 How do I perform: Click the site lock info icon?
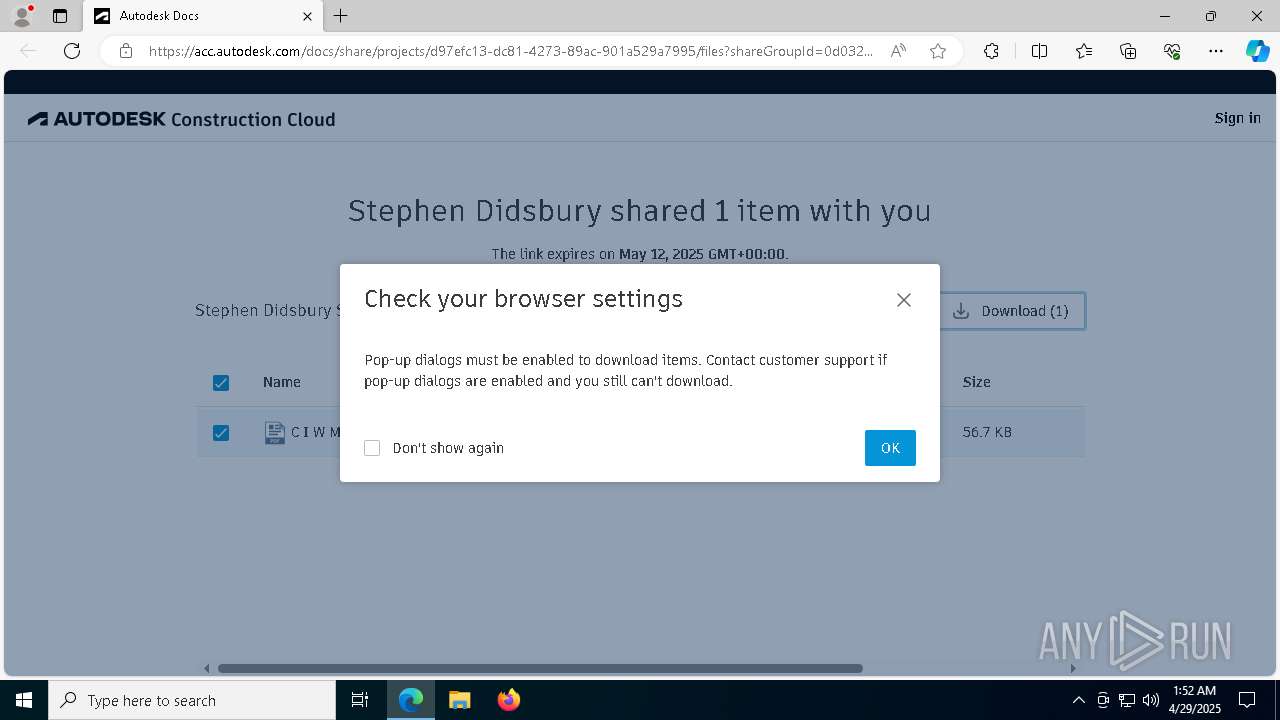click(x=126, y=51)
